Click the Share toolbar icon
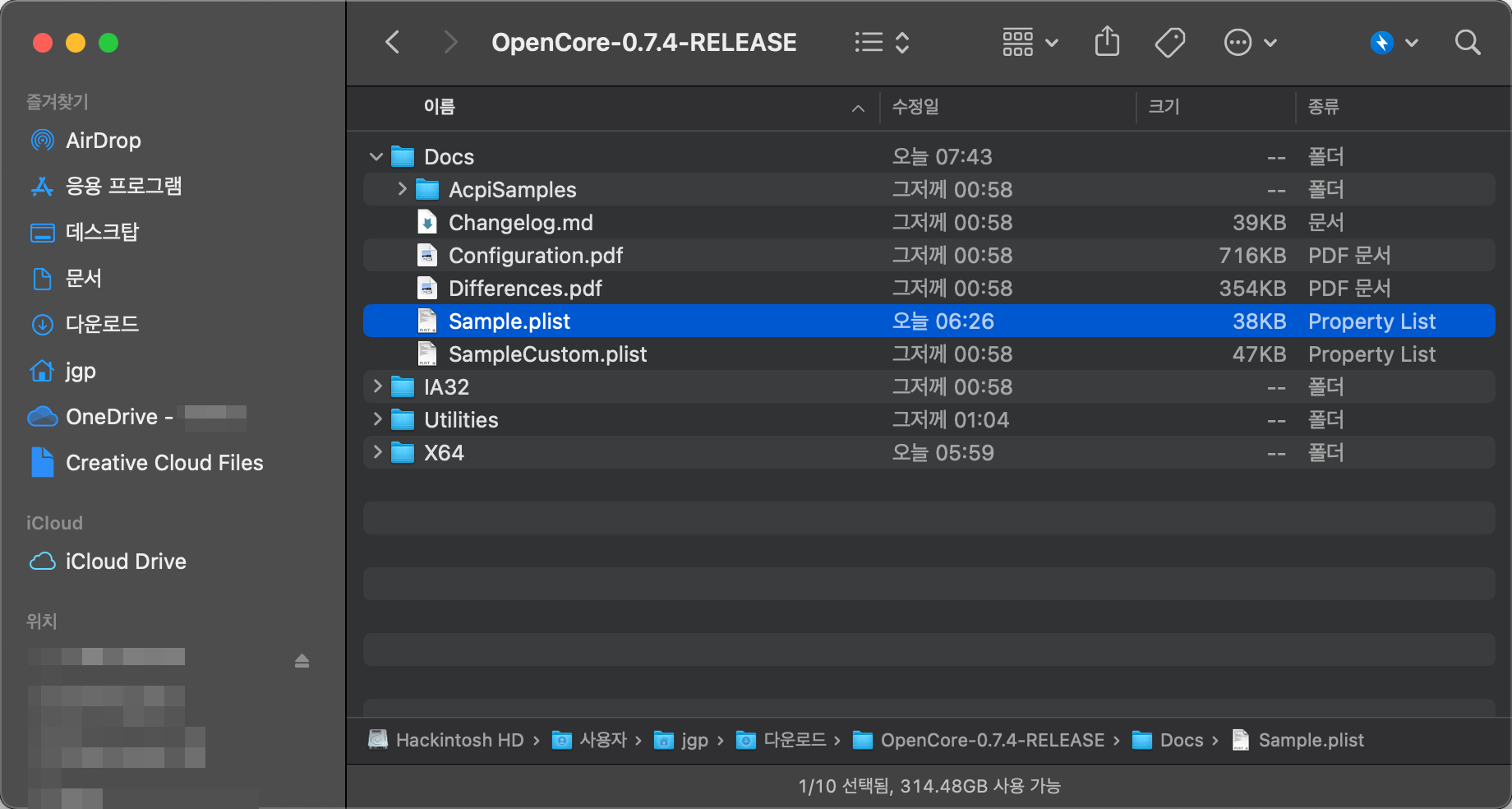This screenshot has height=809, width=1512. click(1107, 41)
